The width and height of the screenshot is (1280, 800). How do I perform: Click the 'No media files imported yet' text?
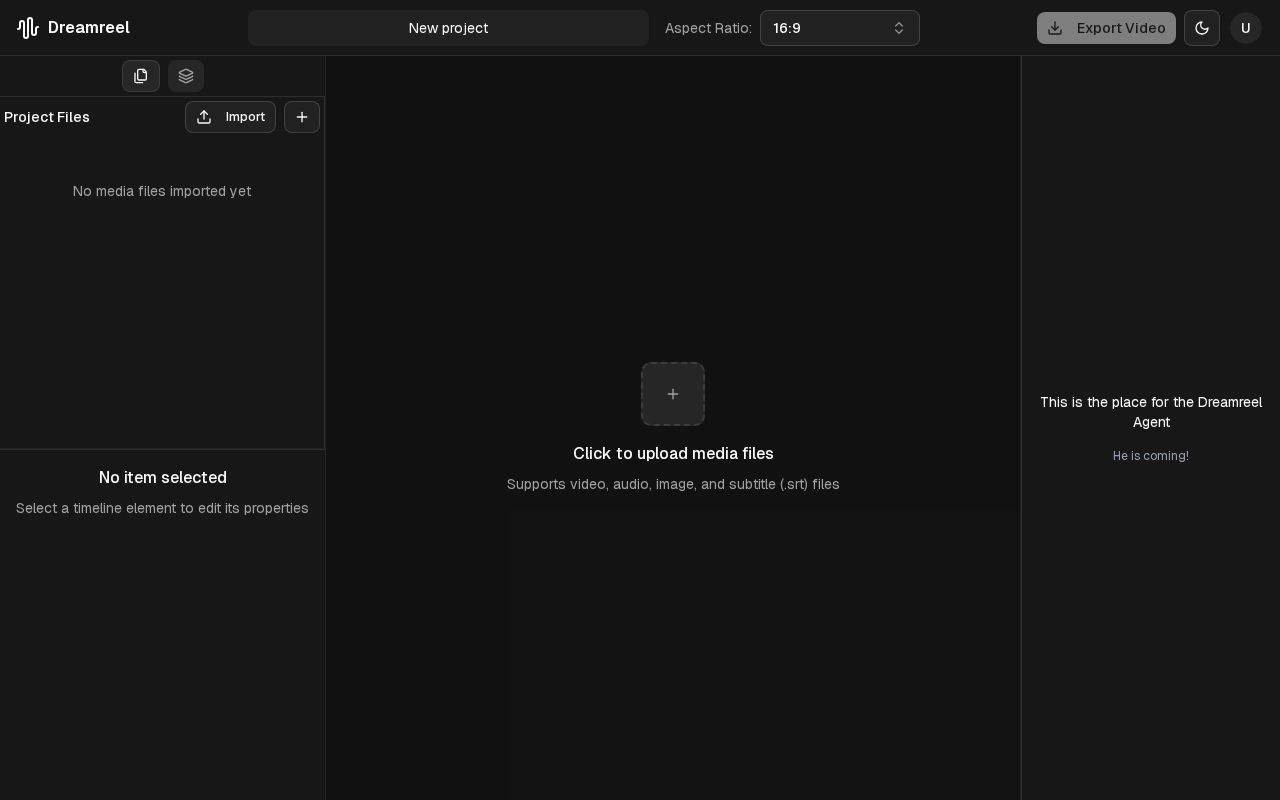pos(162,191)
